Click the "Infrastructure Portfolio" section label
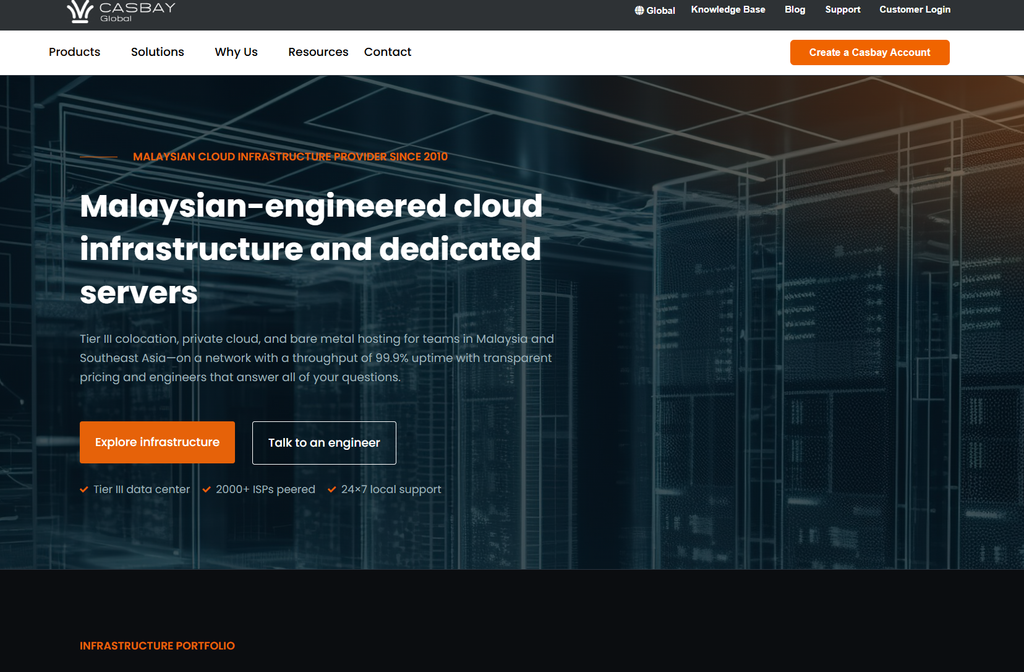 157,646
